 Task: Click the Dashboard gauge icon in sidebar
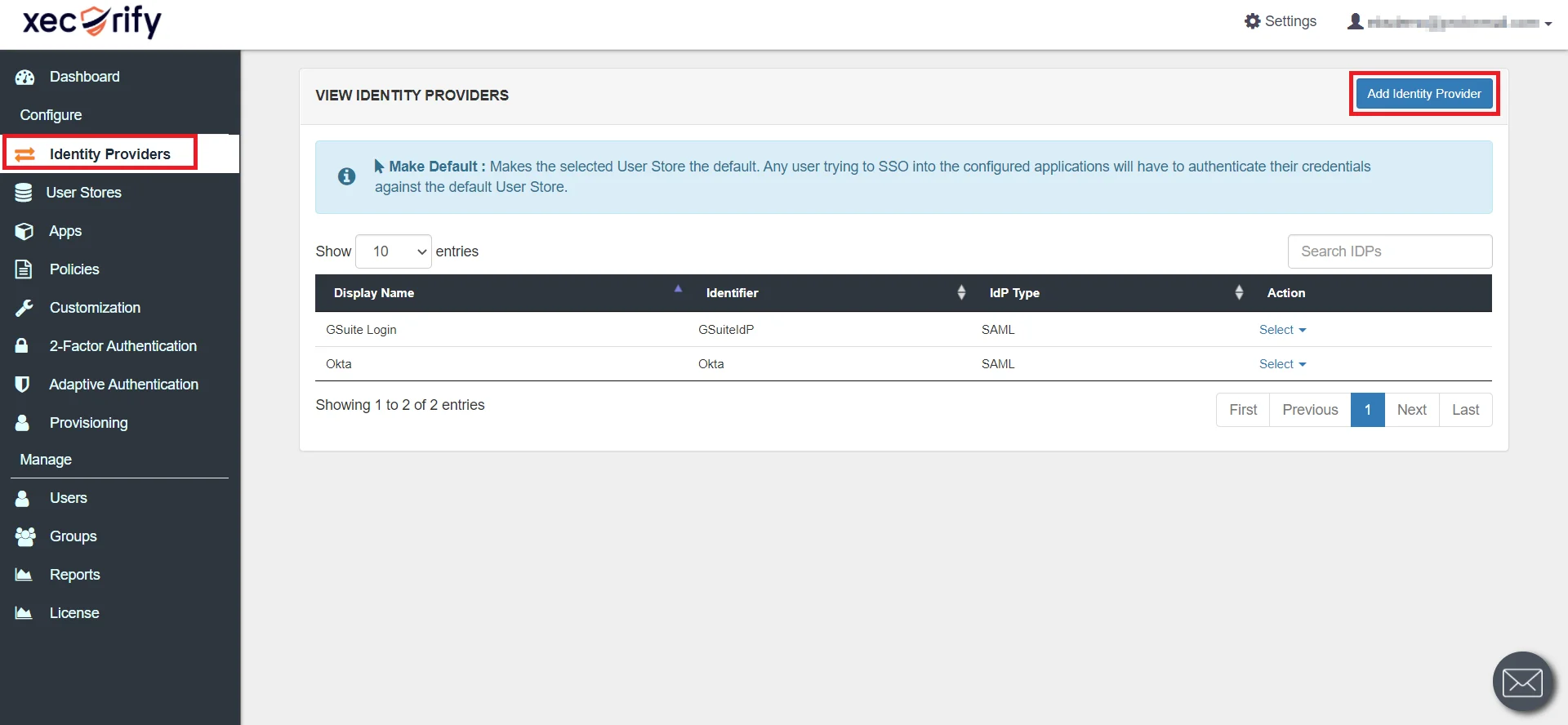[x=24, y=77]
